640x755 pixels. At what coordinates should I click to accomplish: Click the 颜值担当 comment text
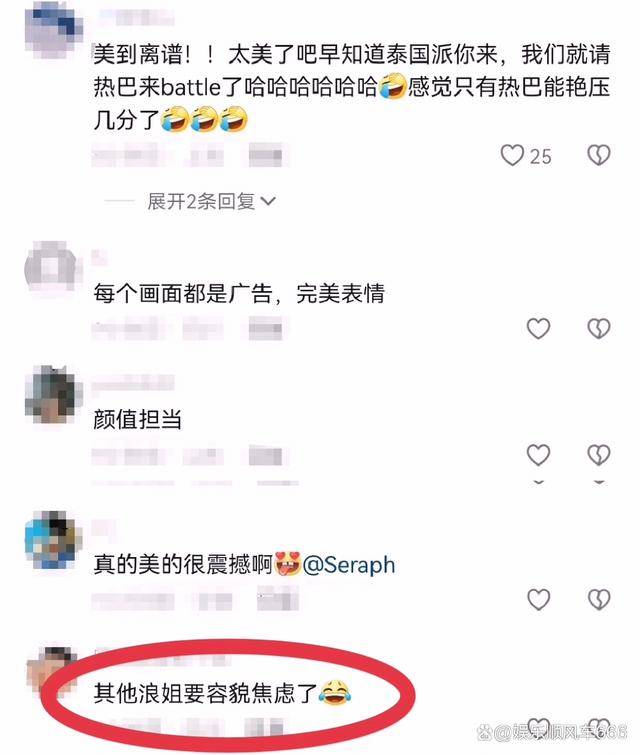coord(138,419)
